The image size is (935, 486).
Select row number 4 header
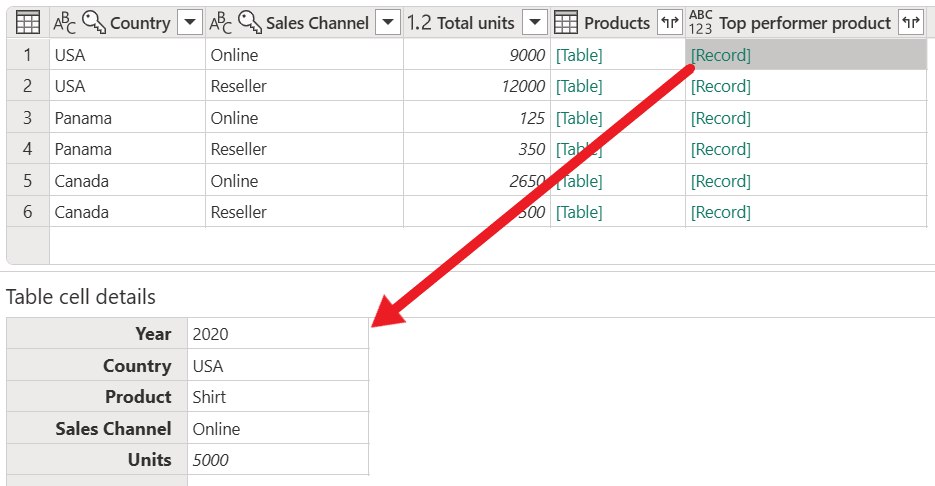(x=28, y=149)
